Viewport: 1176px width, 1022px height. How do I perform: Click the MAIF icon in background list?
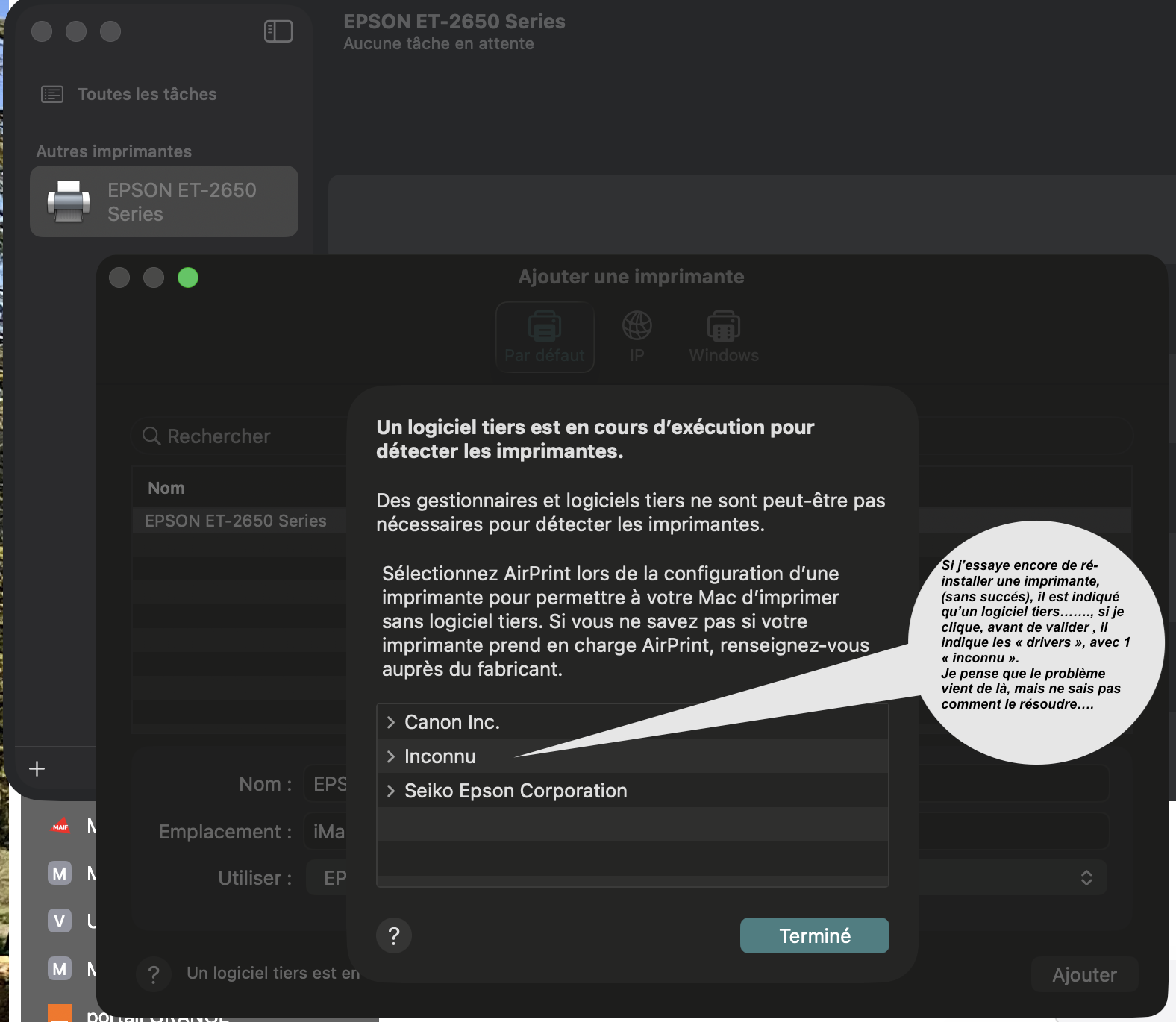click(60, 826)
